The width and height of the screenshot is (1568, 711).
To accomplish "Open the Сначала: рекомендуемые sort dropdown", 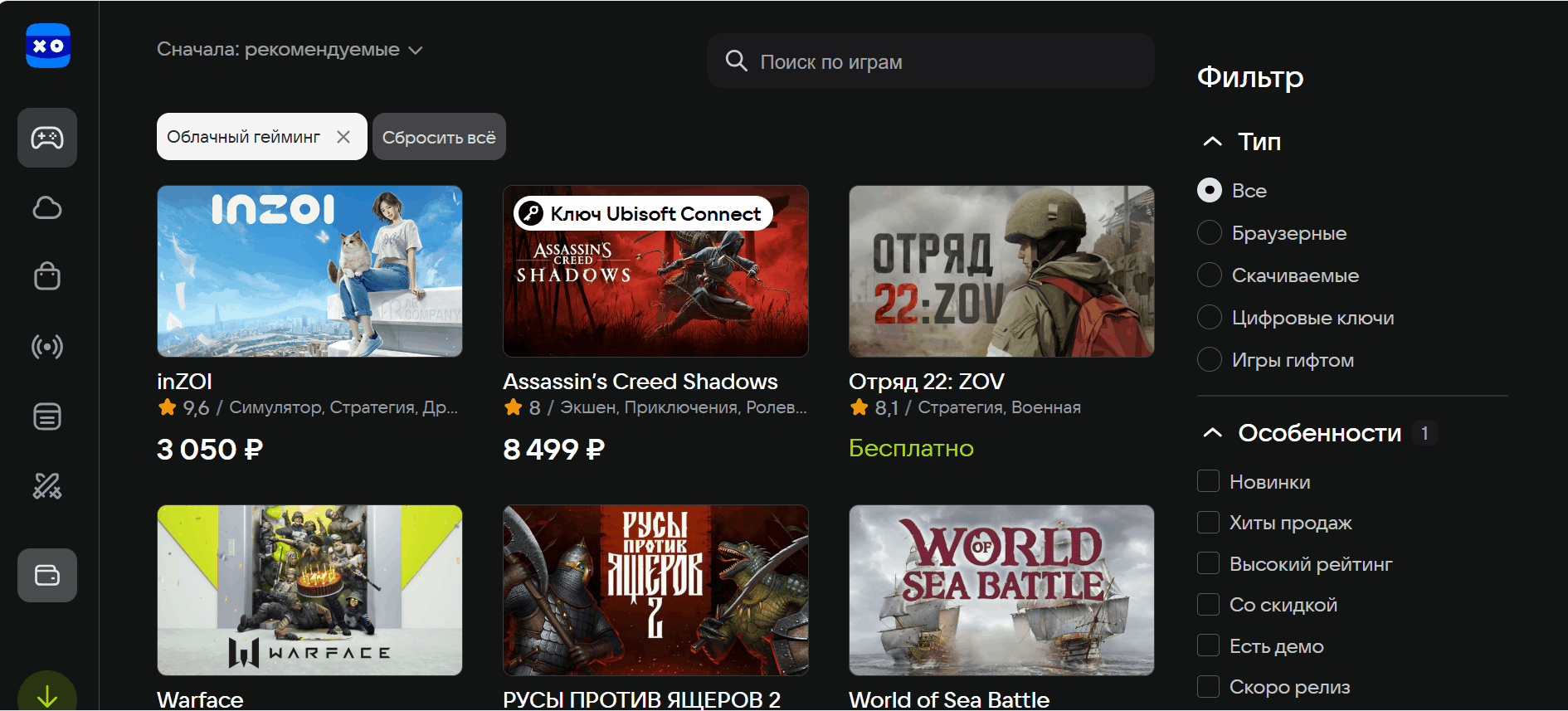I will click(290, 50).
